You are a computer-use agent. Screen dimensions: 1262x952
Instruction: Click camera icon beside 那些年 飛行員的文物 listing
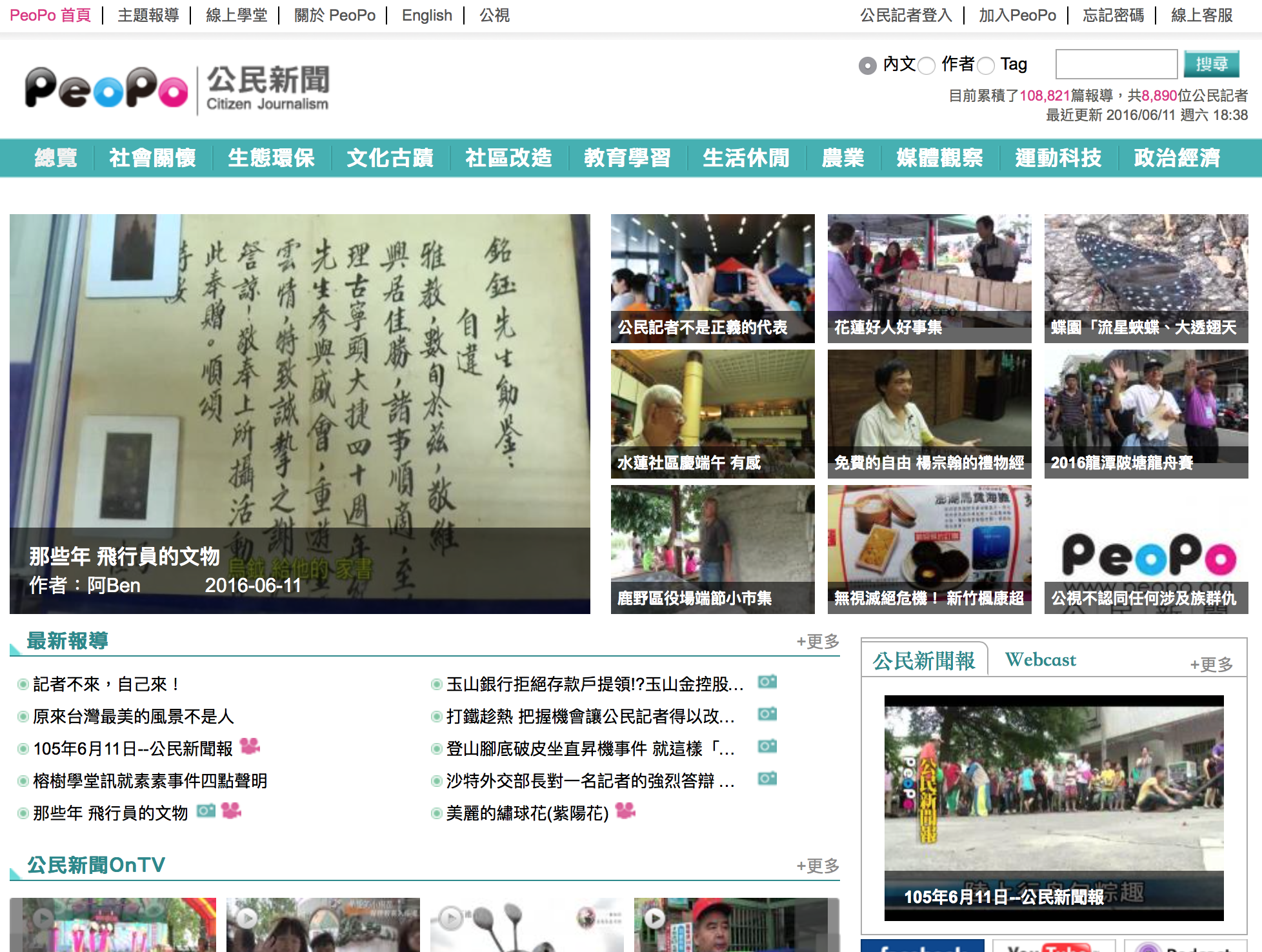point(206,811)
